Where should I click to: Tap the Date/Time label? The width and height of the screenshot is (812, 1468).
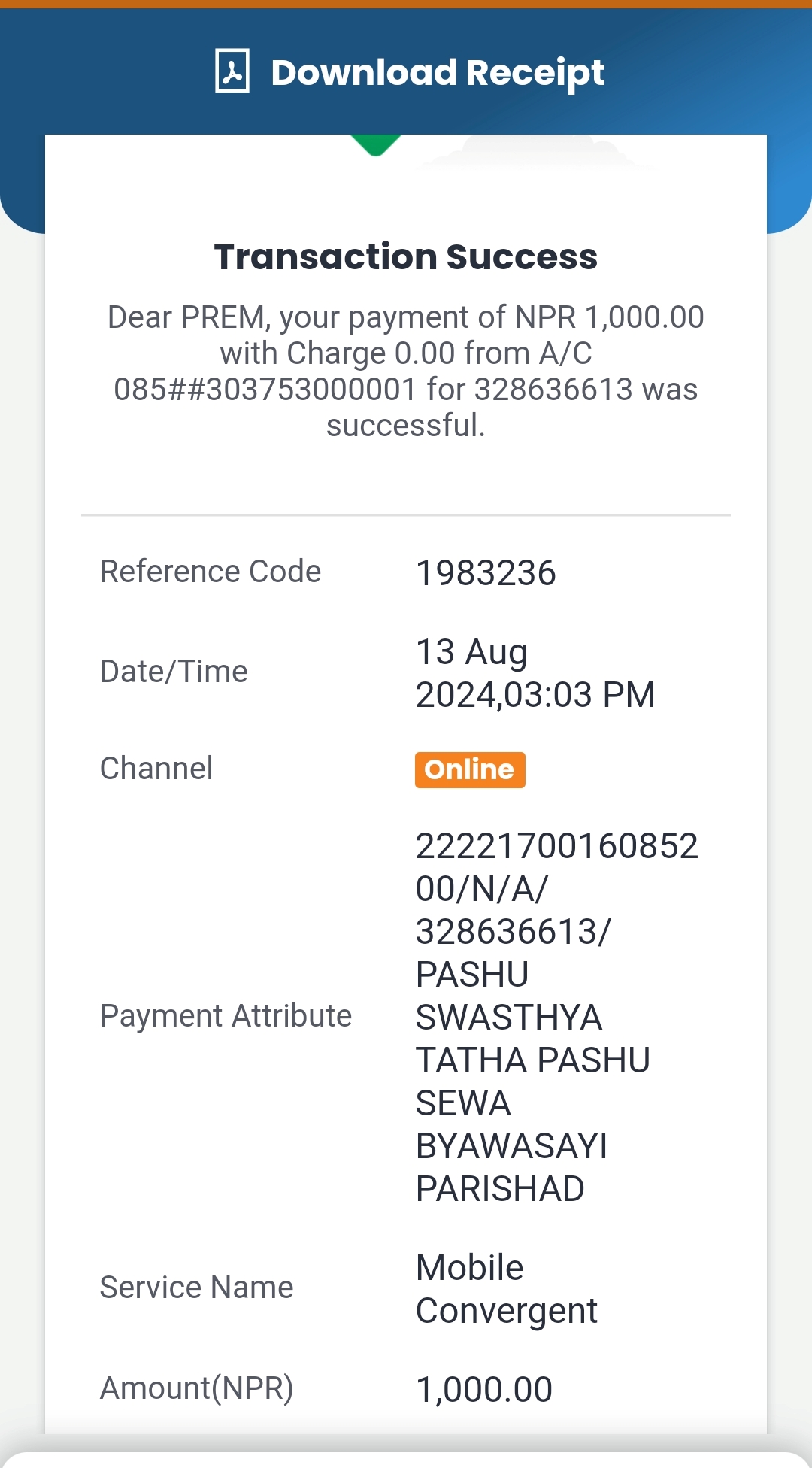pyautogui.click(x=174, y=672)
